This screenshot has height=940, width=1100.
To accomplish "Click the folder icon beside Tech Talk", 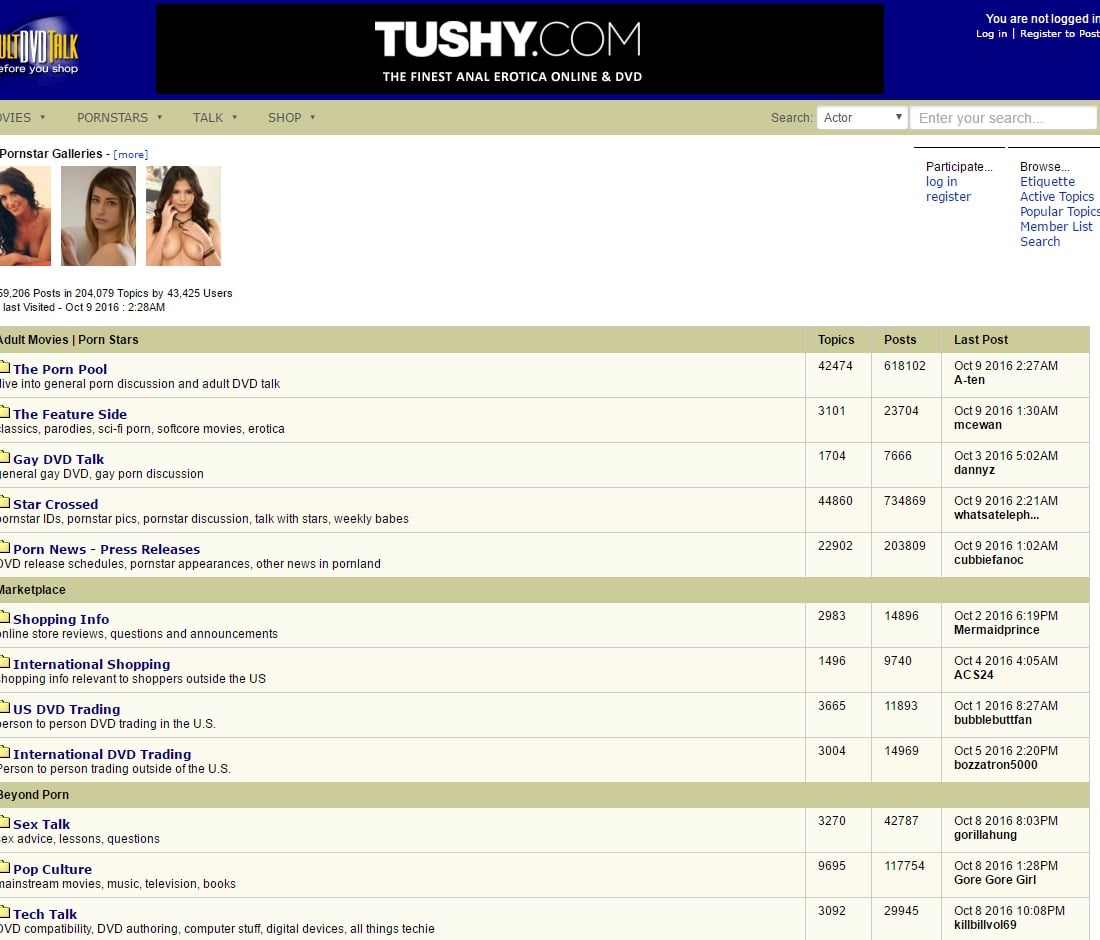I will tap(4, 911).
